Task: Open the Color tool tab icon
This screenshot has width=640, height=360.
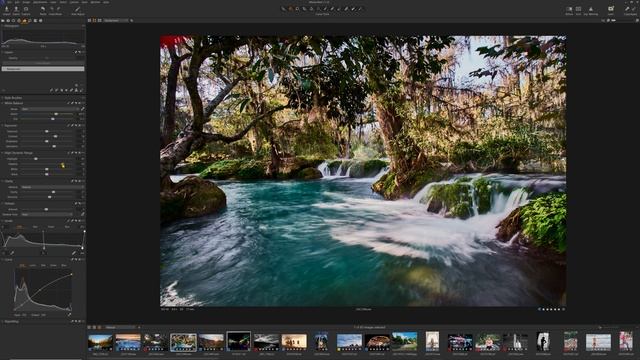Action: [x=19, y=20]
